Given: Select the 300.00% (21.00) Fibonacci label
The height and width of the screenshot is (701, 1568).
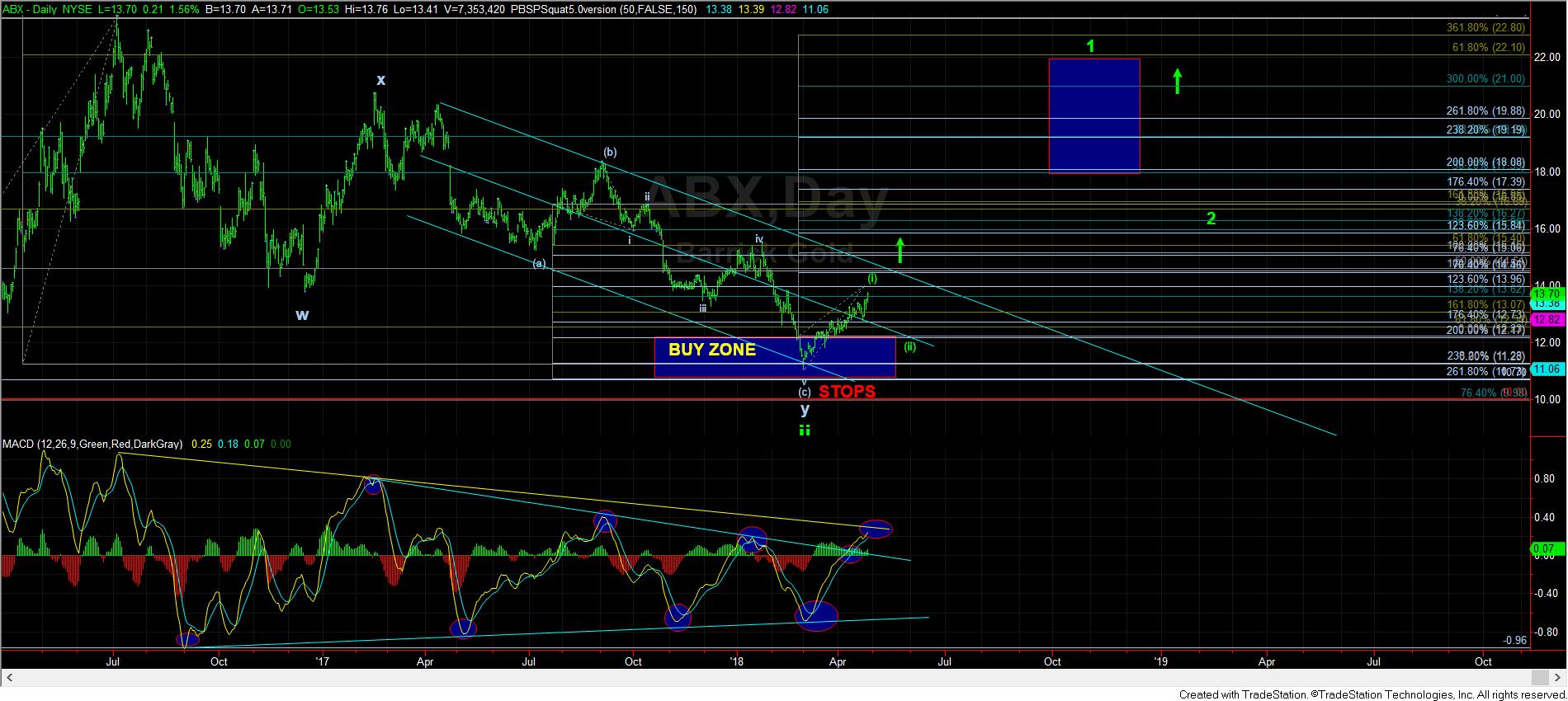Looking at the screenshot, I should click(1486, 79).
